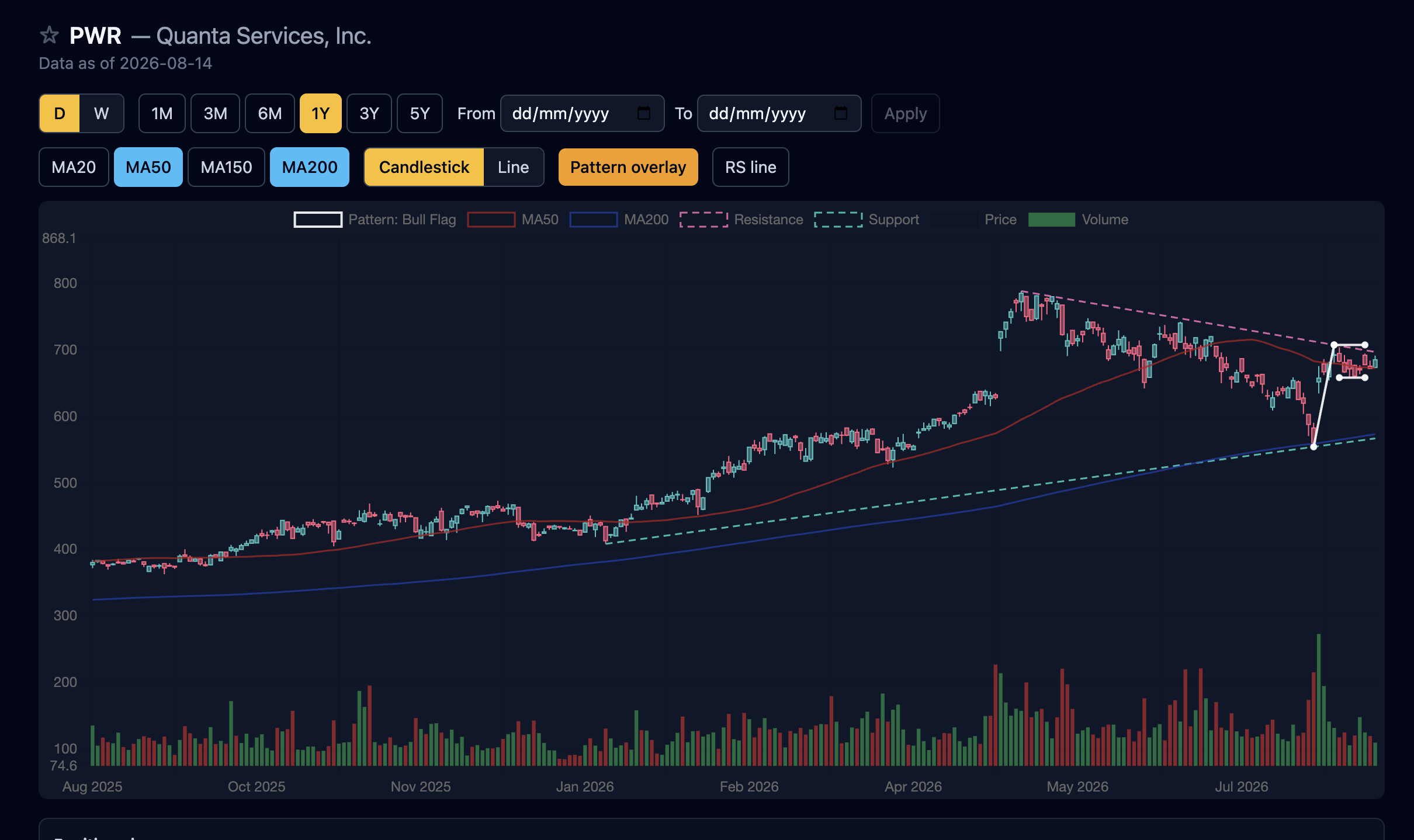
Task: Click the Apply date range button
Action: point(905,113)
